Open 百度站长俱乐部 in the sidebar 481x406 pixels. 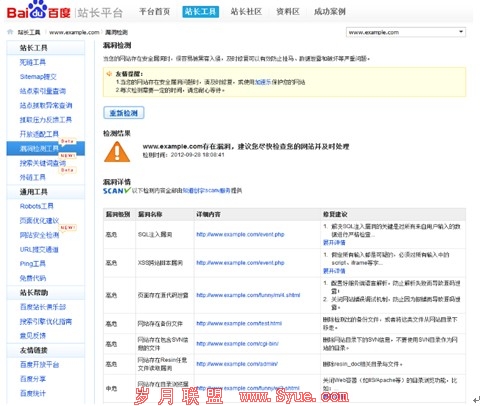point(43,307)
